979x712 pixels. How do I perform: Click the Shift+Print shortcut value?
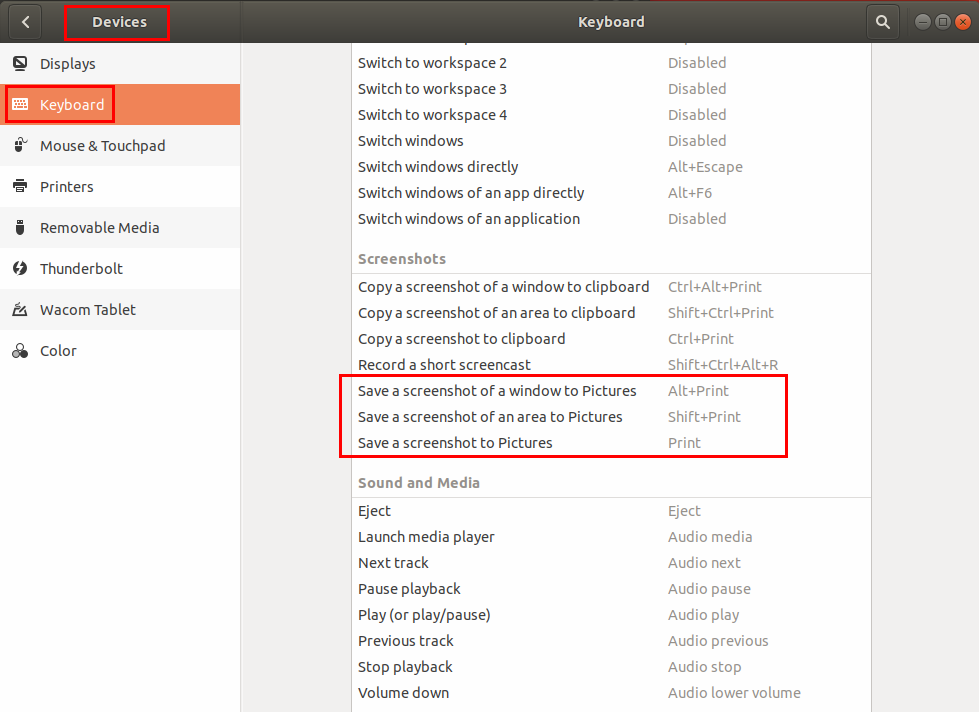(704, 417)
